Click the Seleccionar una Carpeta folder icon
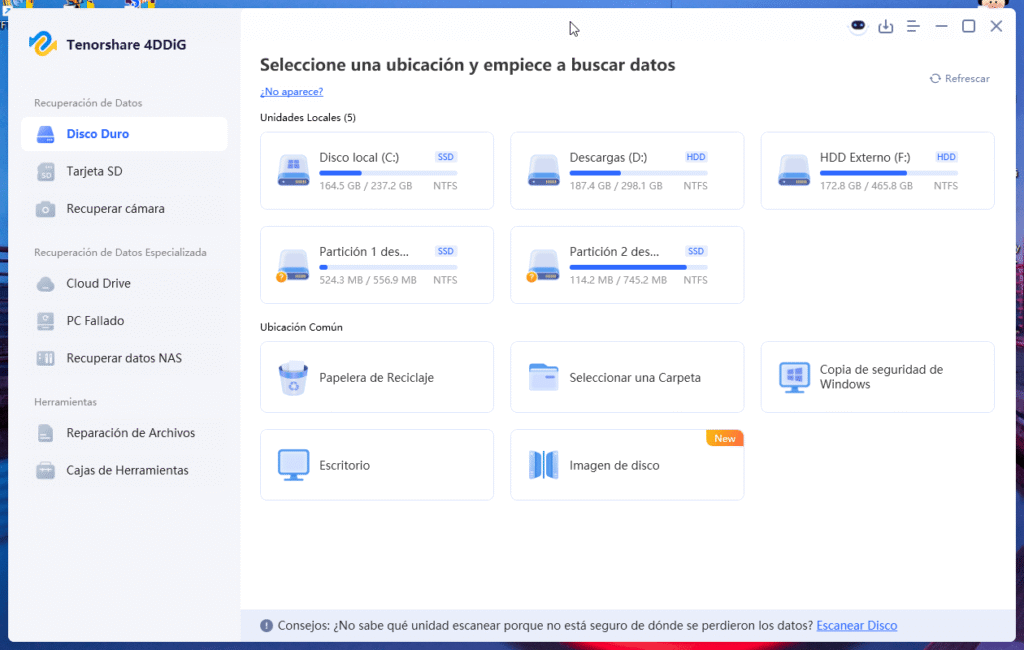 coord(543,377)
